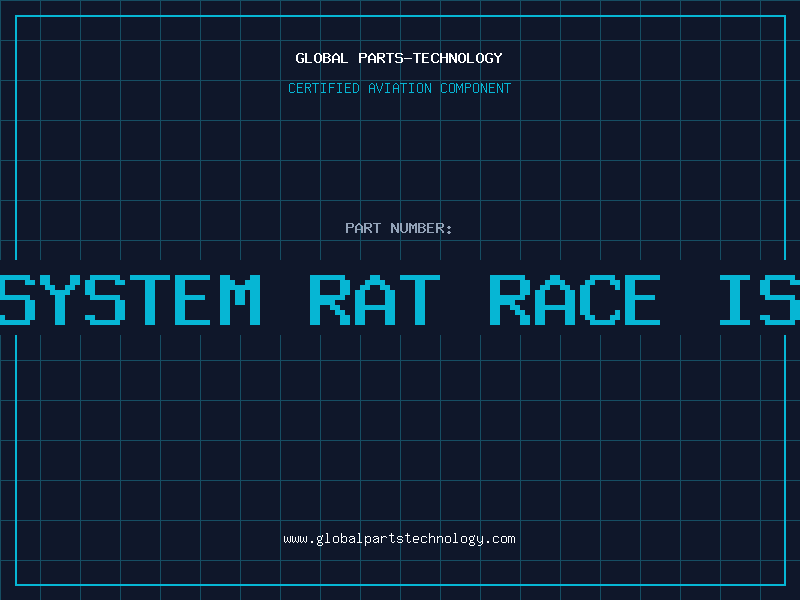The image size is (800, 600).
Task: Click the large SYSTEM word in banner
Action: pos(130,299)
